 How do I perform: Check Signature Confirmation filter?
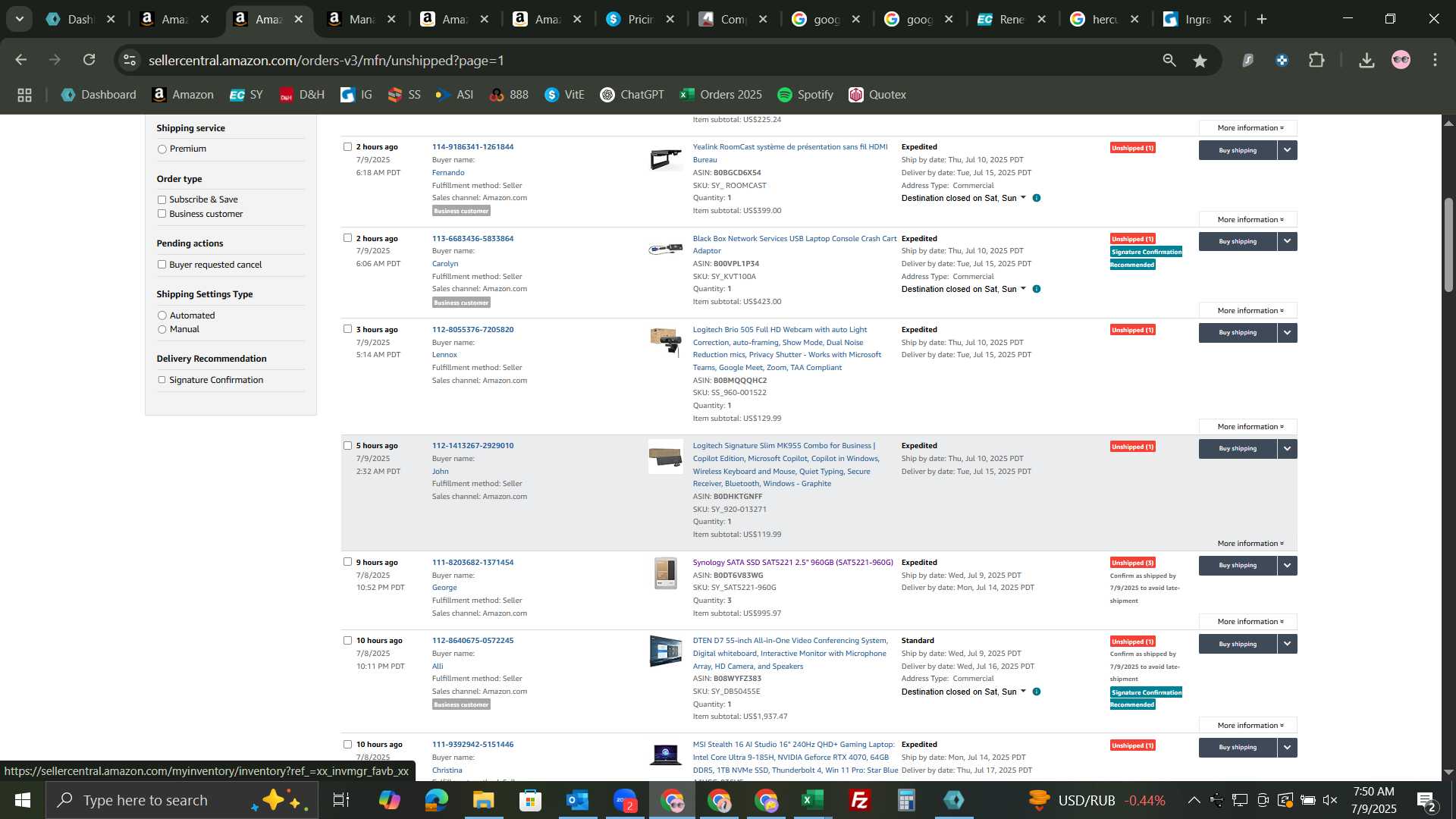point(162,380)
